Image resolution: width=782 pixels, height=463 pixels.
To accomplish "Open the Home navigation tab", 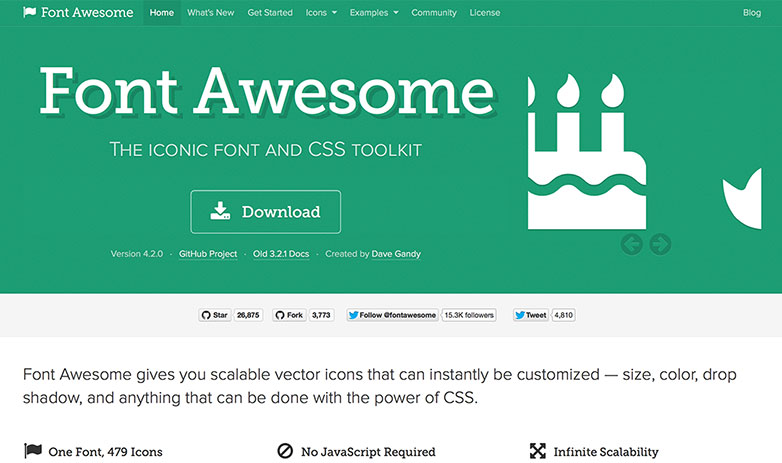I will pyautogui.click(x=162, y=12).
